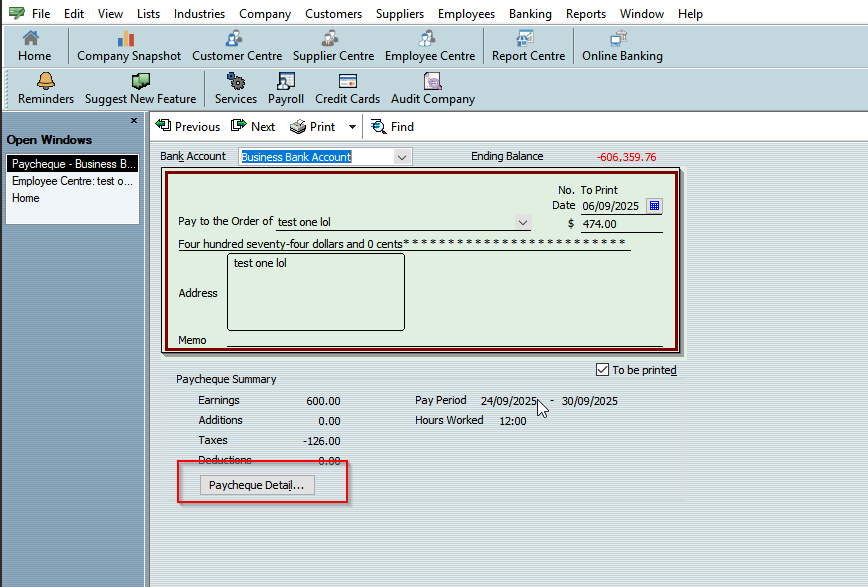The height and width of the screenshot is (587, 868).
Task: Click the Date field showing 06/09/2025
Action: pyautogui.click(x=613, y=206)
